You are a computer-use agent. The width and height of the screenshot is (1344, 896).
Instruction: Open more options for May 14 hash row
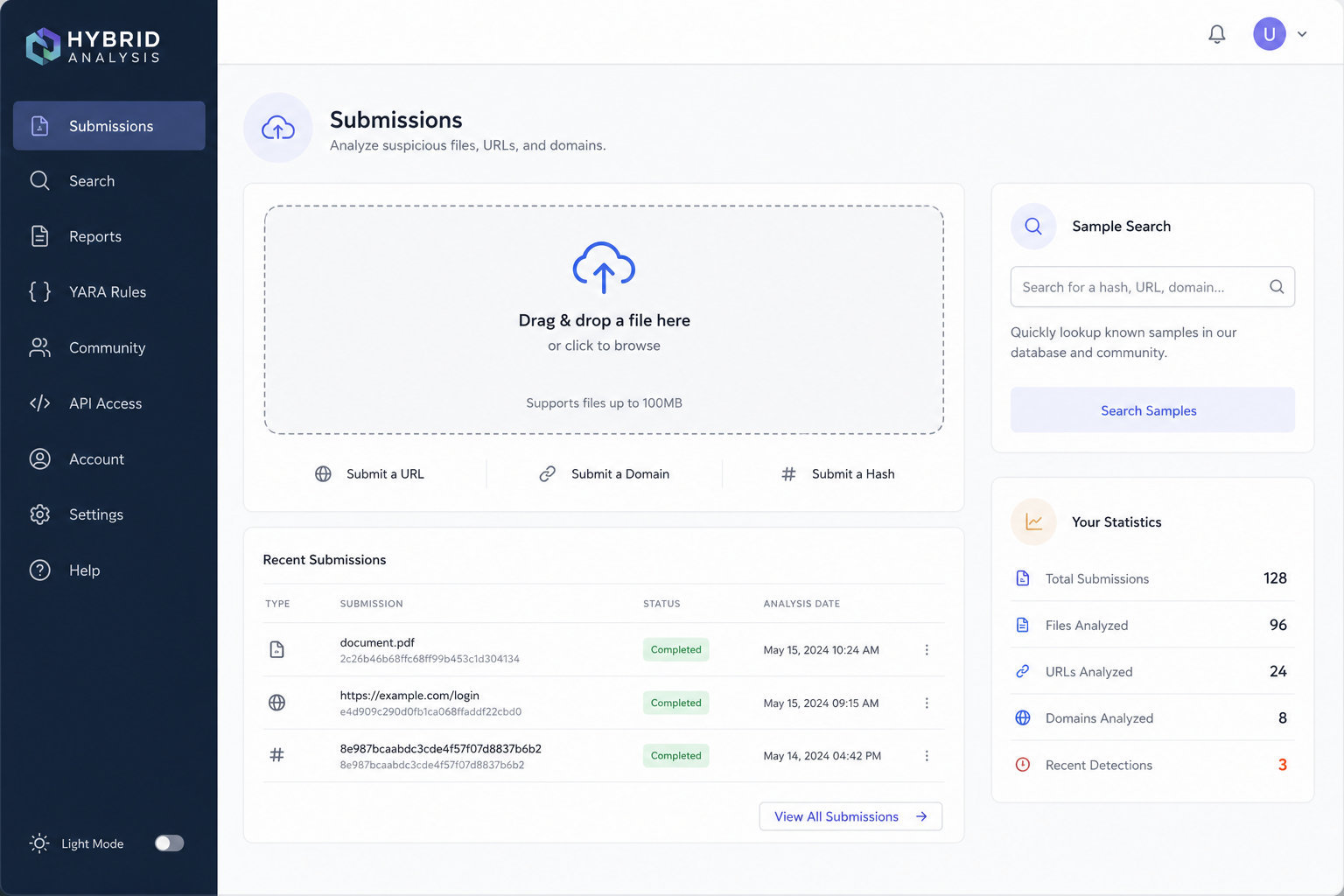click(927, 756)
